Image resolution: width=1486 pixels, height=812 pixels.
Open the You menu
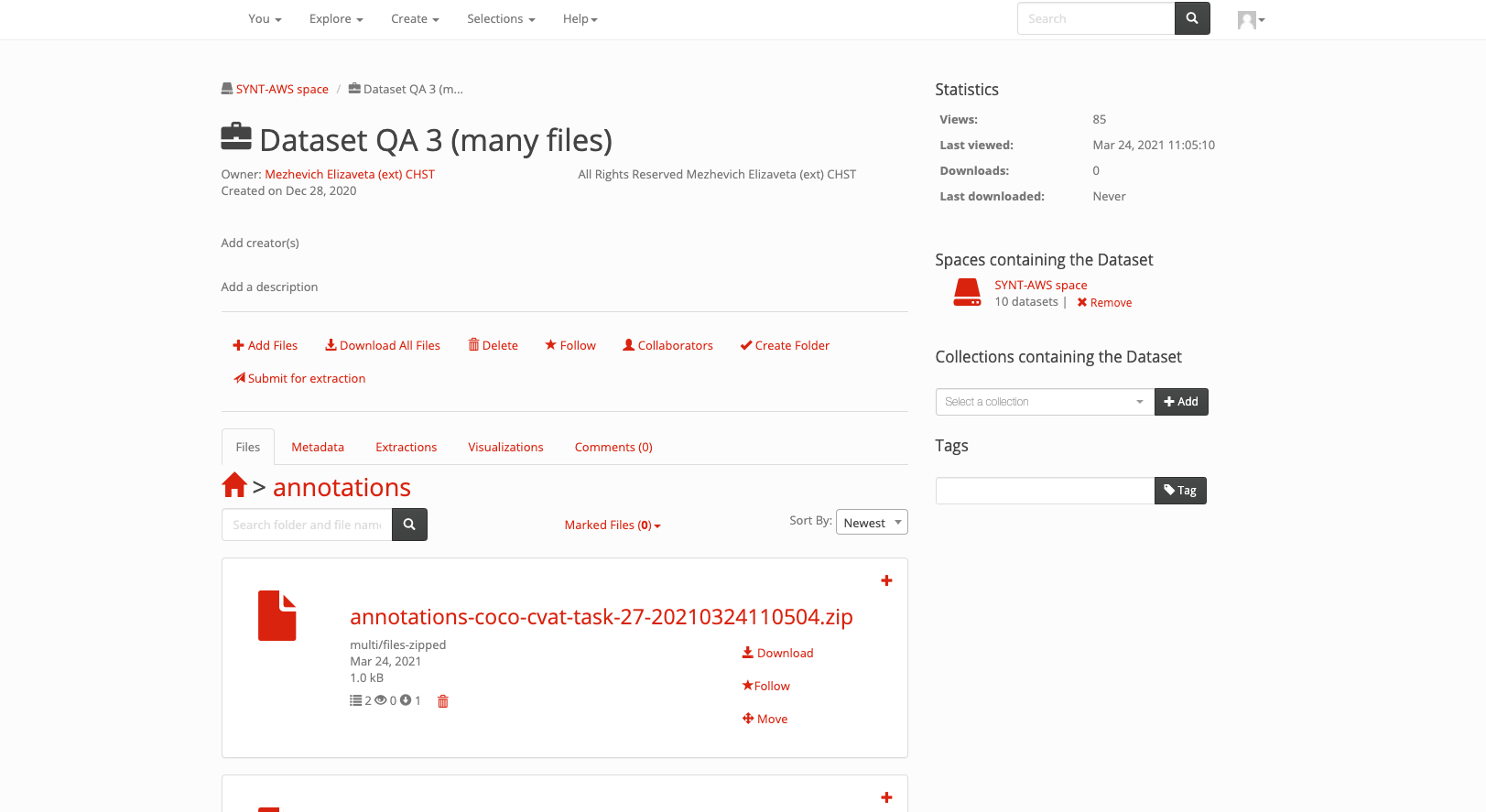pos(265,19)
